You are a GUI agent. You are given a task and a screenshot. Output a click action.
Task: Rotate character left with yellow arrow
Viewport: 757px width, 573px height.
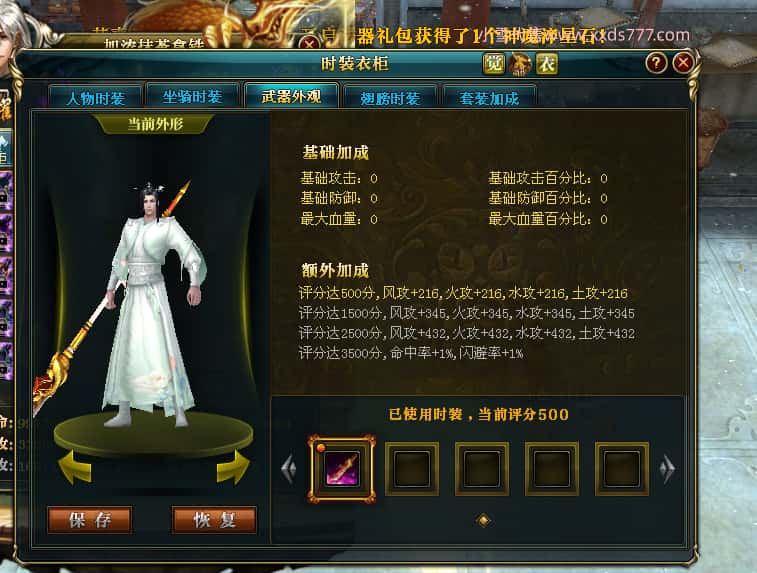point(74,467)
